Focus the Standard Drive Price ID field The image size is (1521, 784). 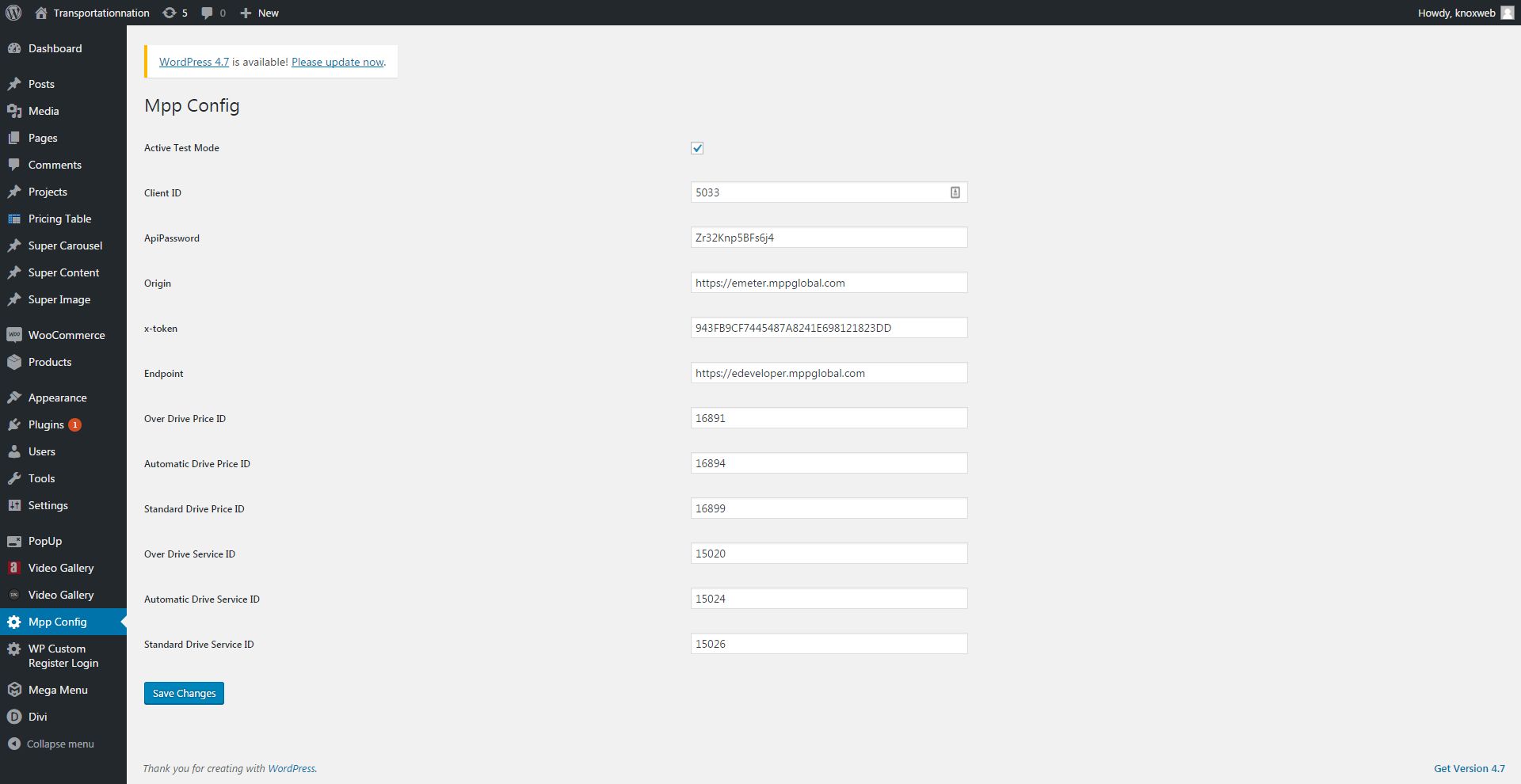(x=829, y=508)
